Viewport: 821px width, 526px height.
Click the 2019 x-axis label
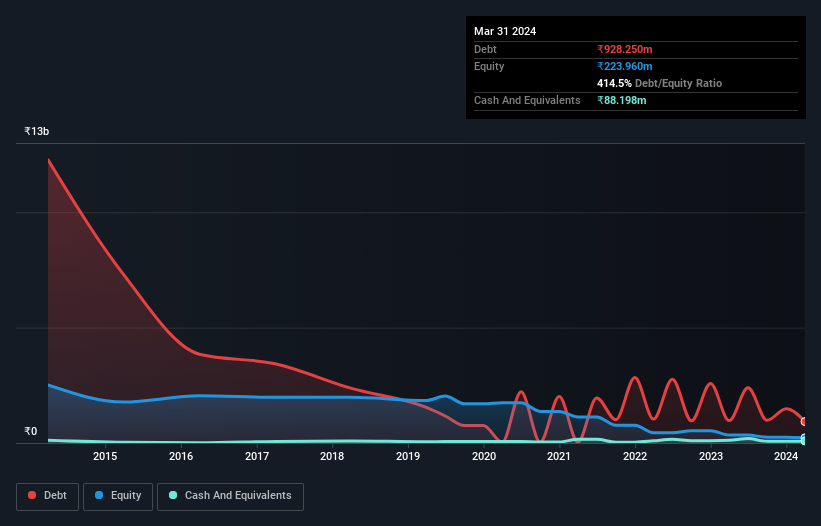pos(408,456)
